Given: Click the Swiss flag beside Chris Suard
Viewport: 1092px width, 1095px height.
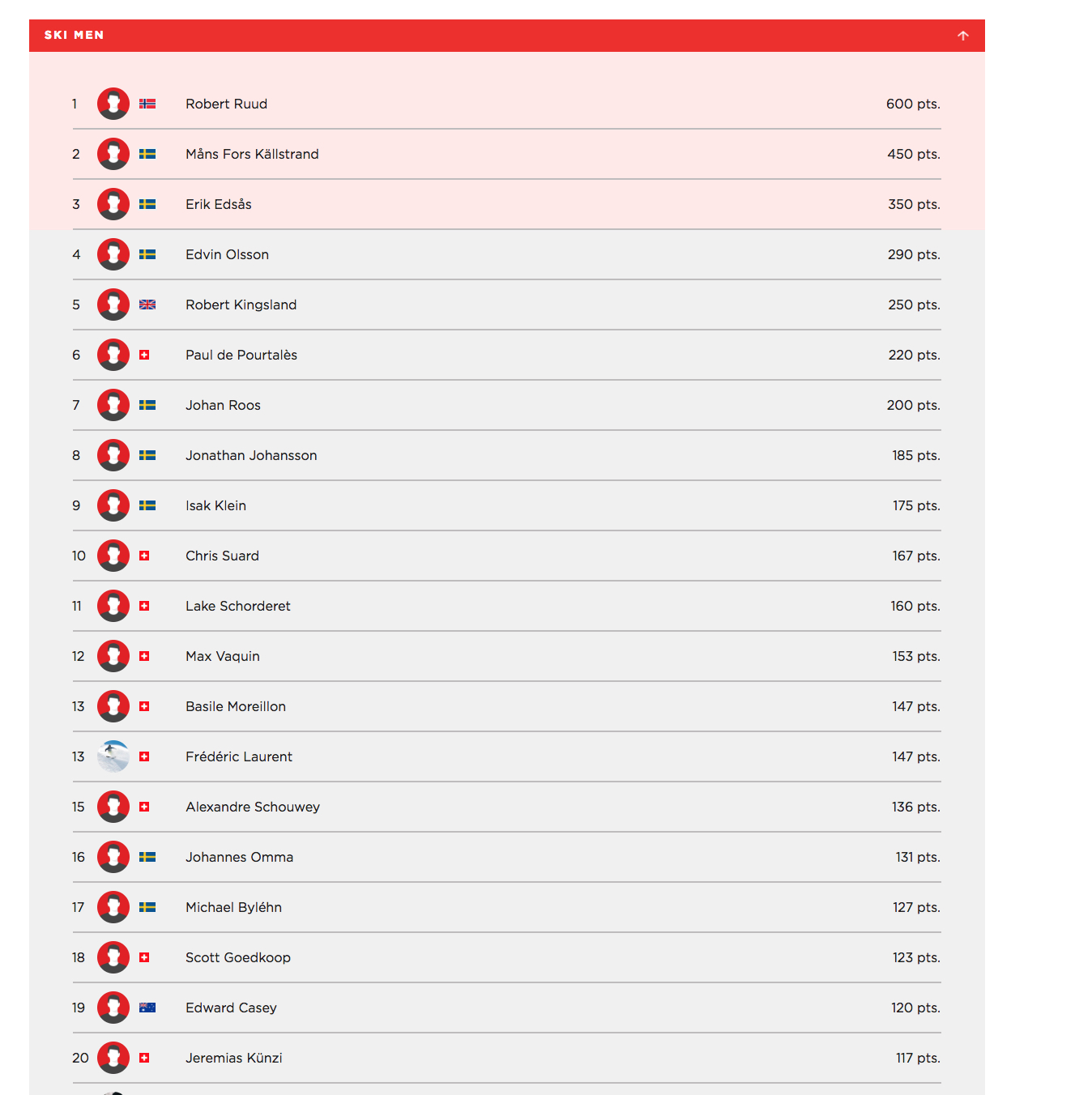Looking at the screenshot, I should [x=144, y=556].
